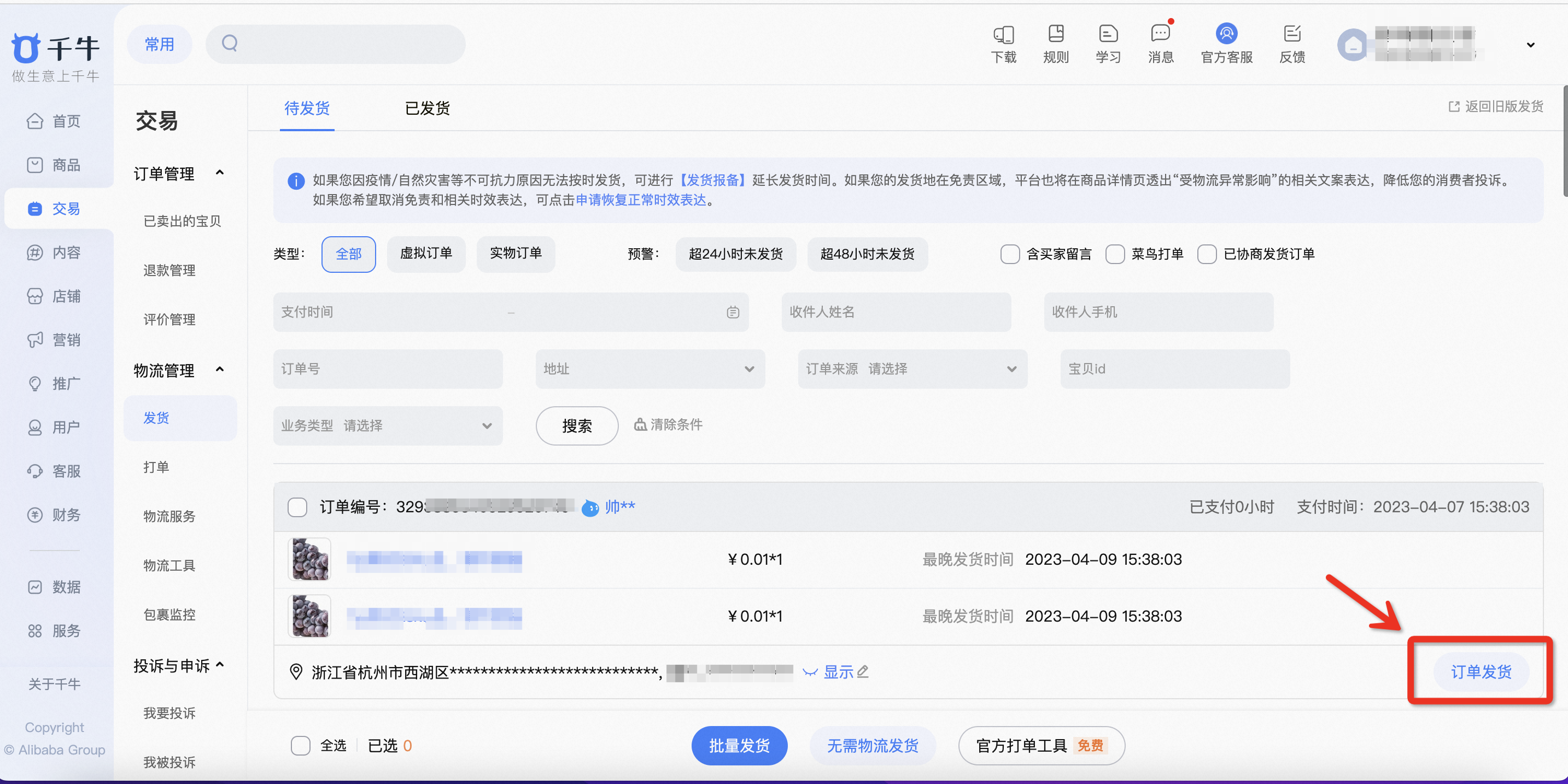Click 返回旧版发货 link

pos(1496,107)
